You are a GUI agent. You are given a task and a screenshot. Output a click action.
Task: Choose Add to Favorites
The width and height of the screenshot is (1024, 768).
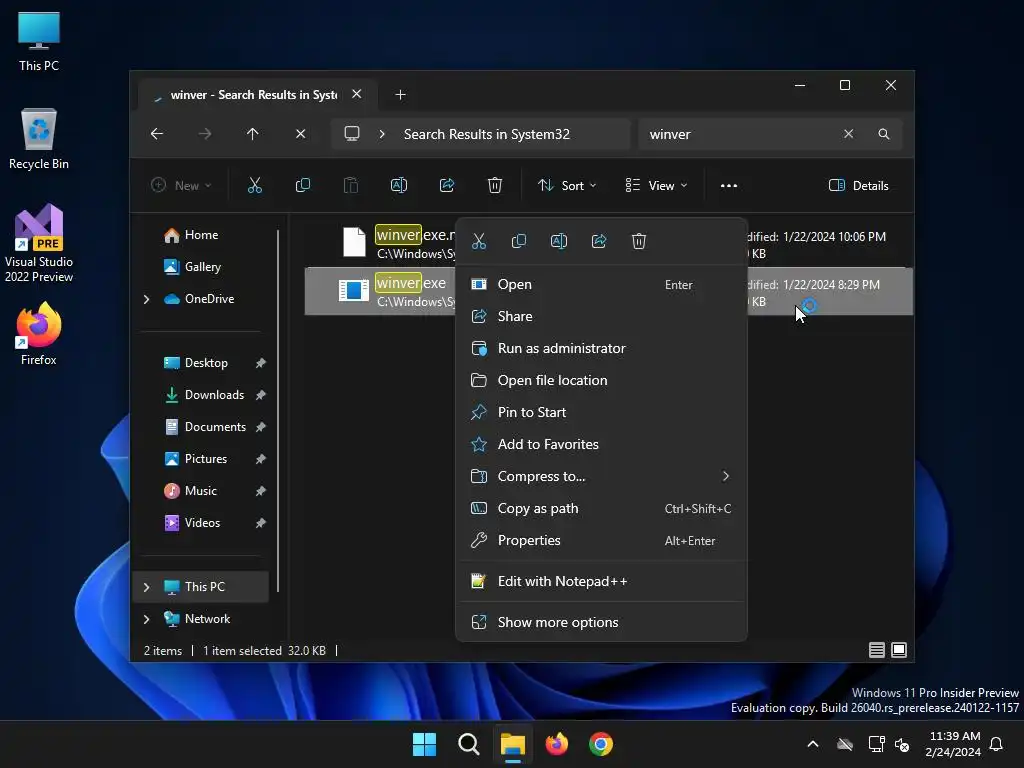tap(601, 444)
